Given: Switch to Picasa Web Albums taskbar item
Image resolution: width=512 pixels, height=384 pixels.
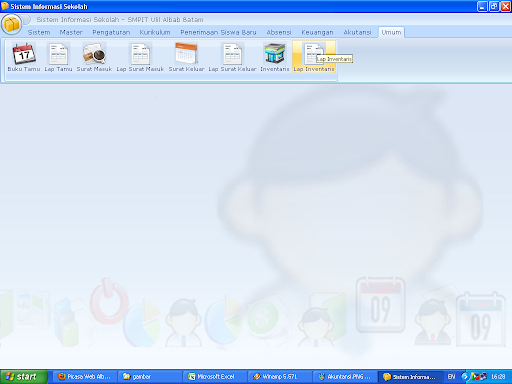Looking at the screenshot, I should (x=85, y=377).
